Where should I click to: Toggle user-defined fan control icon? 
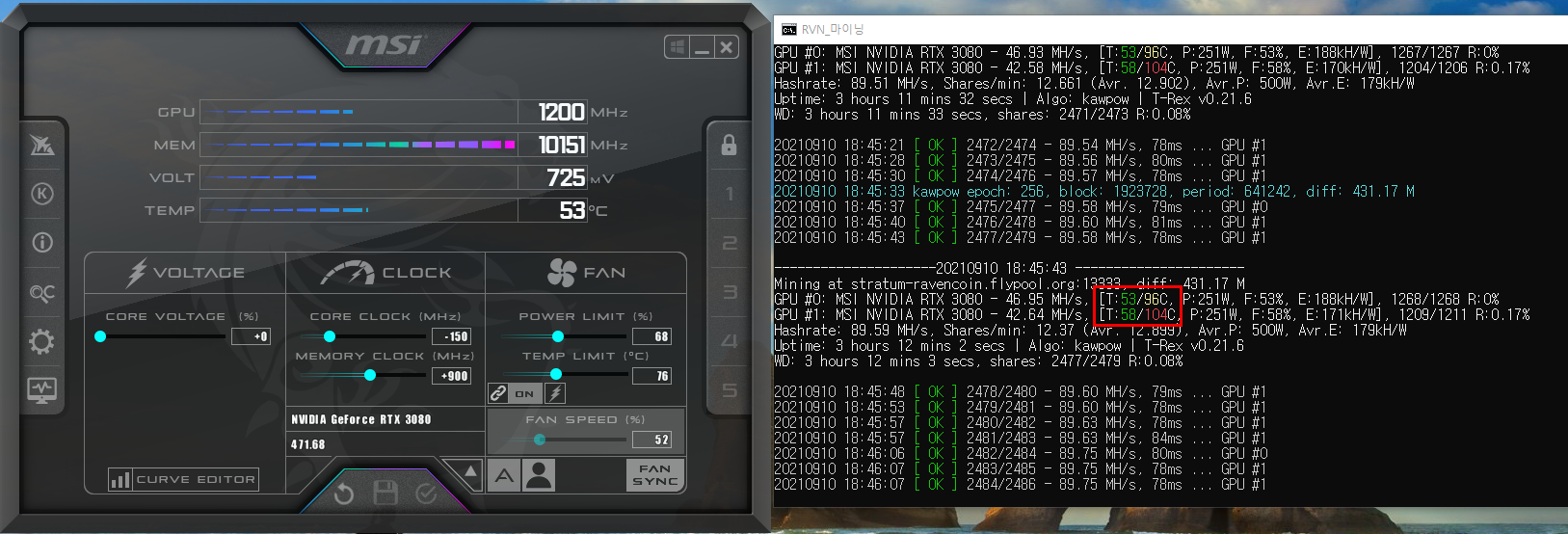click(x=539, y=475)
